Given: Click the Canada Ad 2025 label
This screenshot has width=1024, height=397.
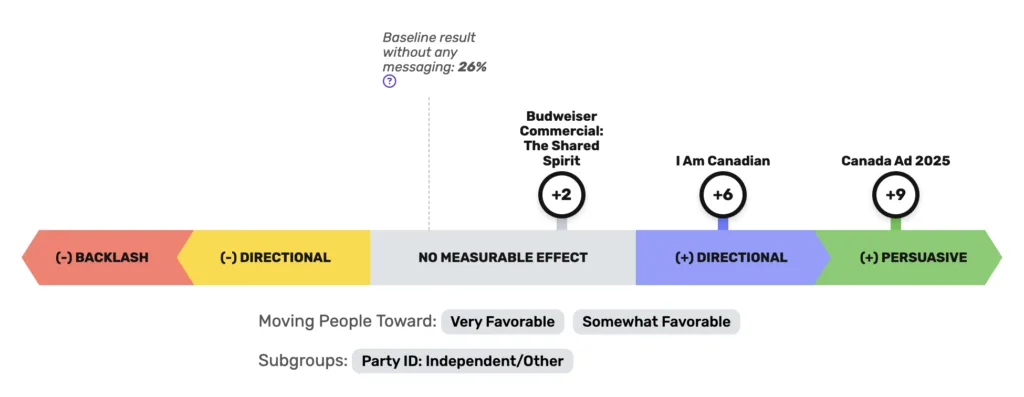Looking at the screenshot, I should pyautogui.click(x=895, y=161).
